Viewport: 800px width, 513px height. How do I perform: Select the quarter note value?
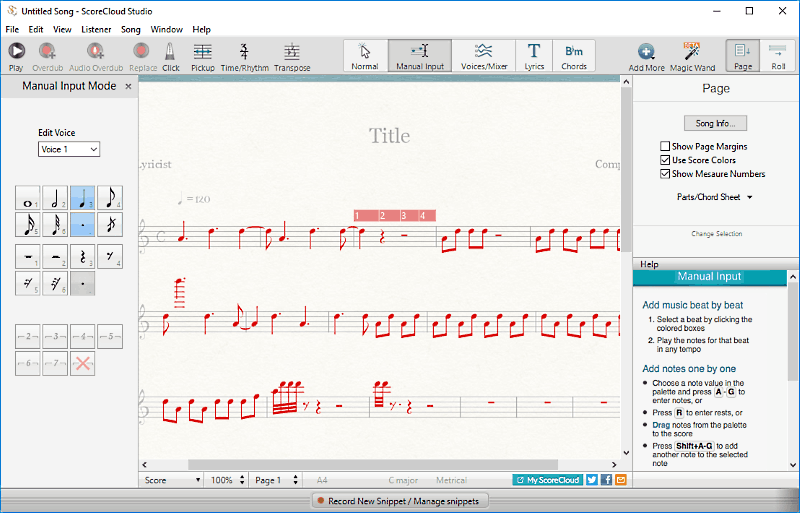[83, 198]
